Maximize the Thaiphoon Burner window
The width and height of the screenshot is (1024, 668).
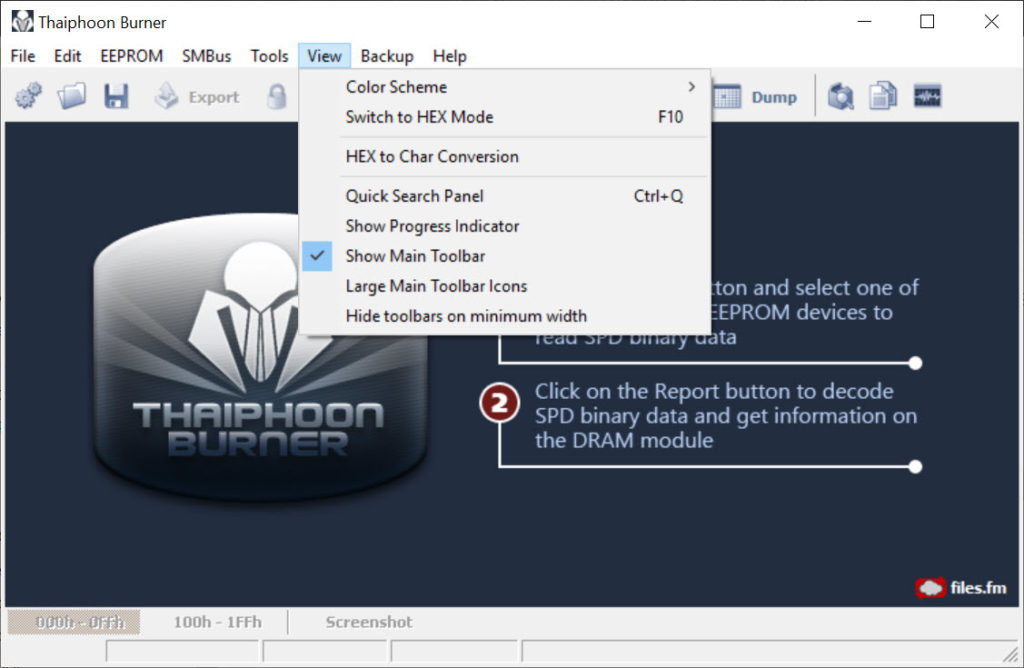point(927,22)
